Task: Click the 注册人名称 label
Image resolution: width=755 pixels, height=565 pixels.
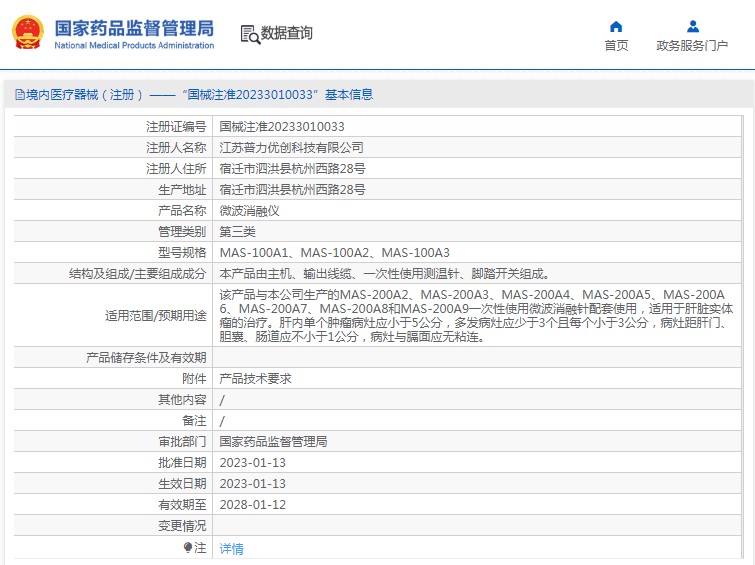Action: click(176, 147)
